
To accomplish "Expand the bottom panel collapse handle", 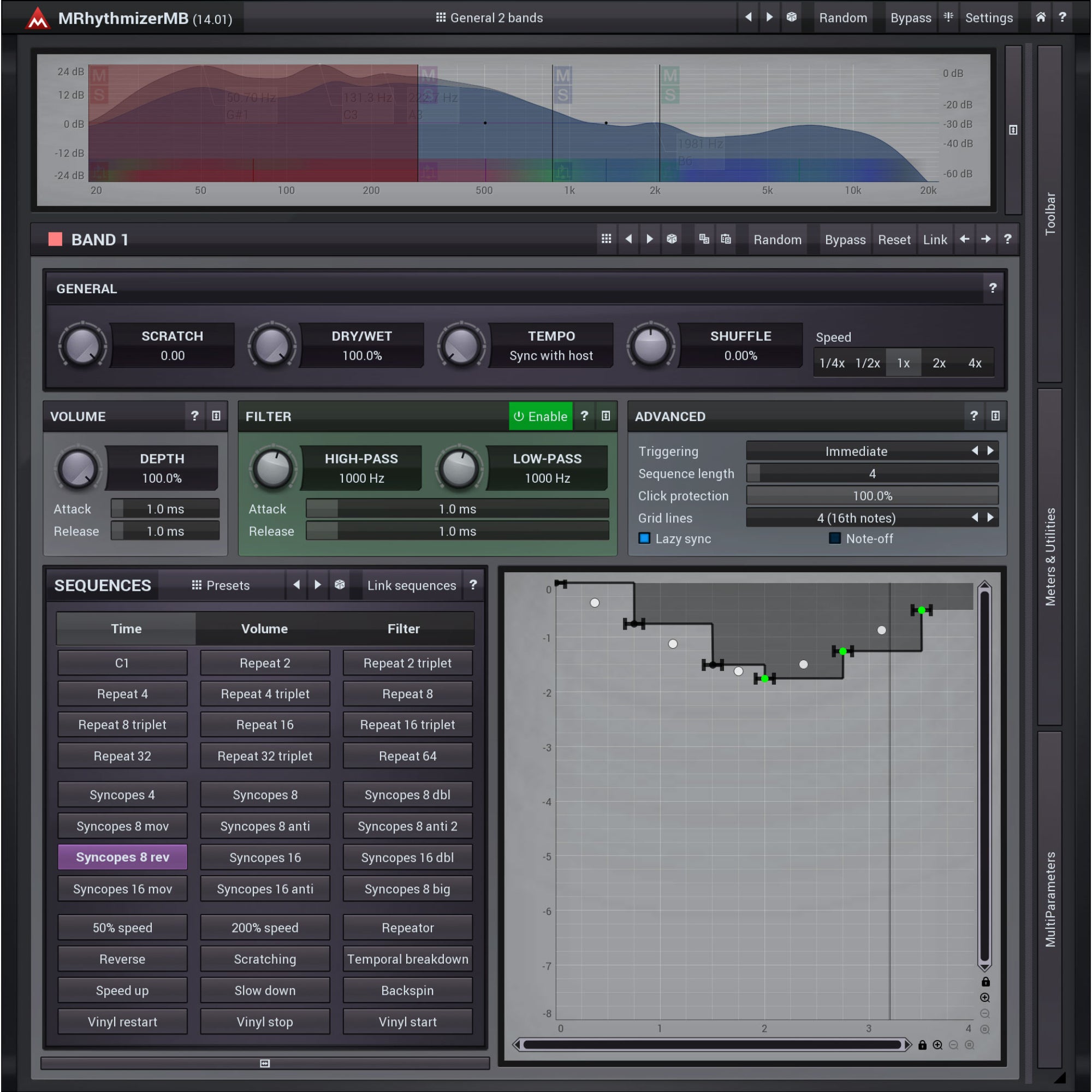I will pyautogui.click(x=264, y=1063).
